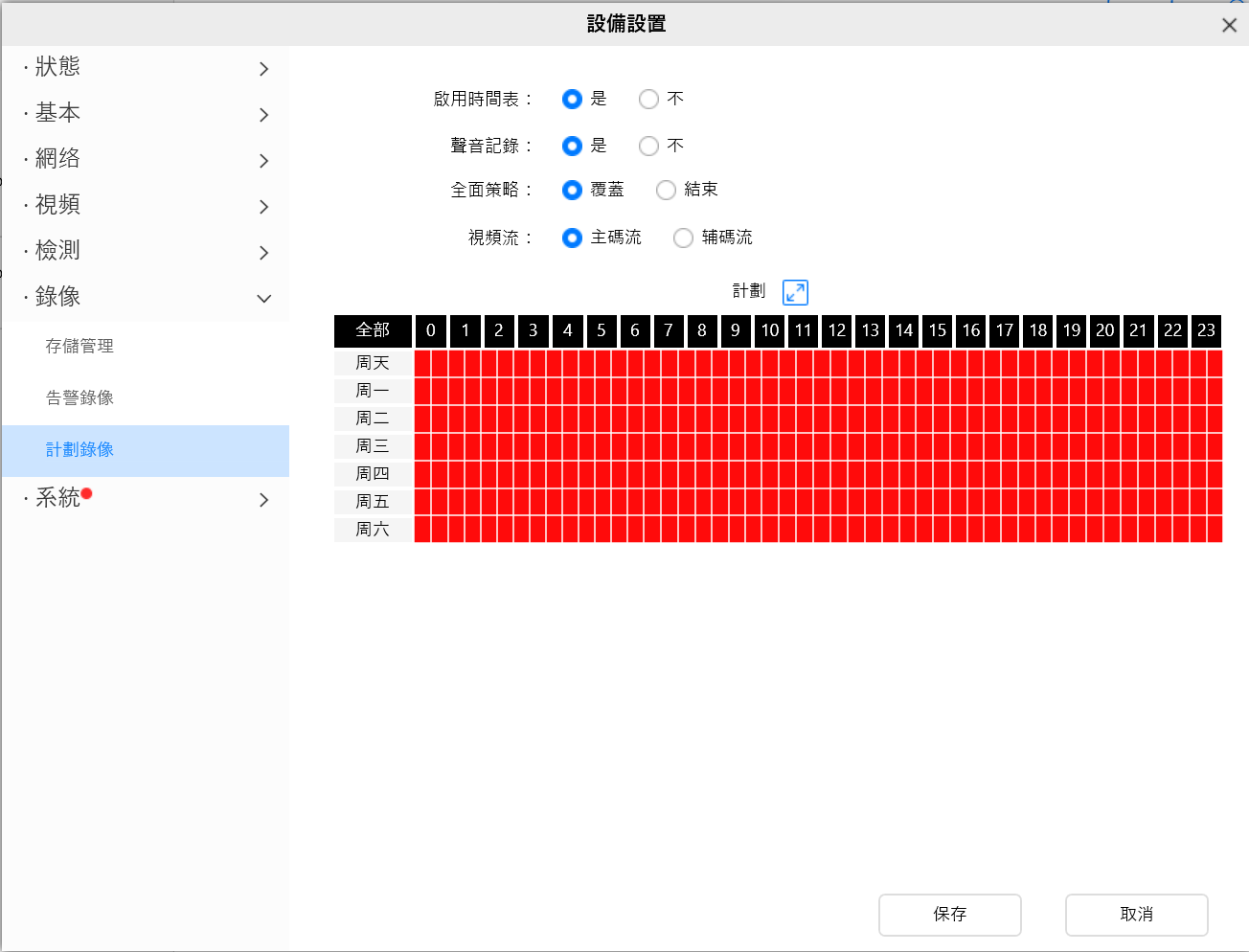Select 是 for 聲音記錄
This screenshot has width=1249, height=952.
click(x=572, y=146)
